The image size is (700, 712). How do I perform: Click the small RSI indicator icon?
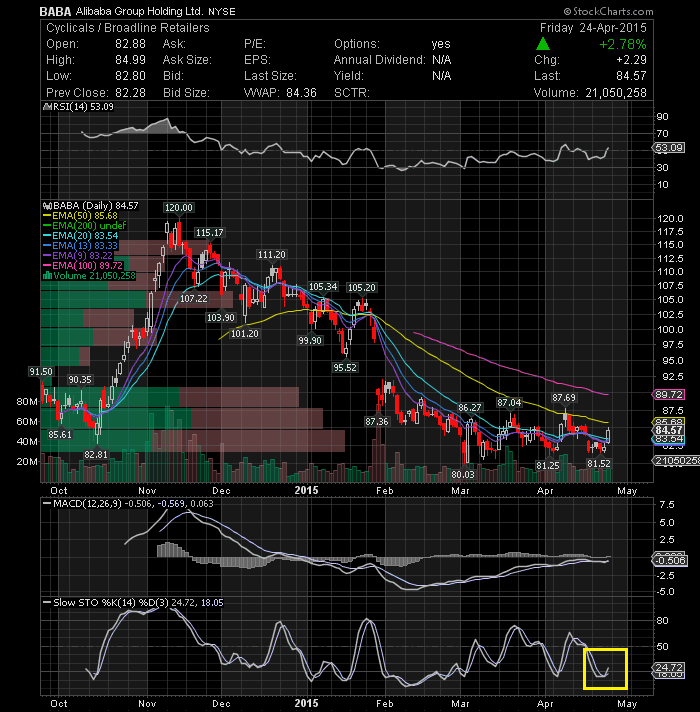coord(47,107)
